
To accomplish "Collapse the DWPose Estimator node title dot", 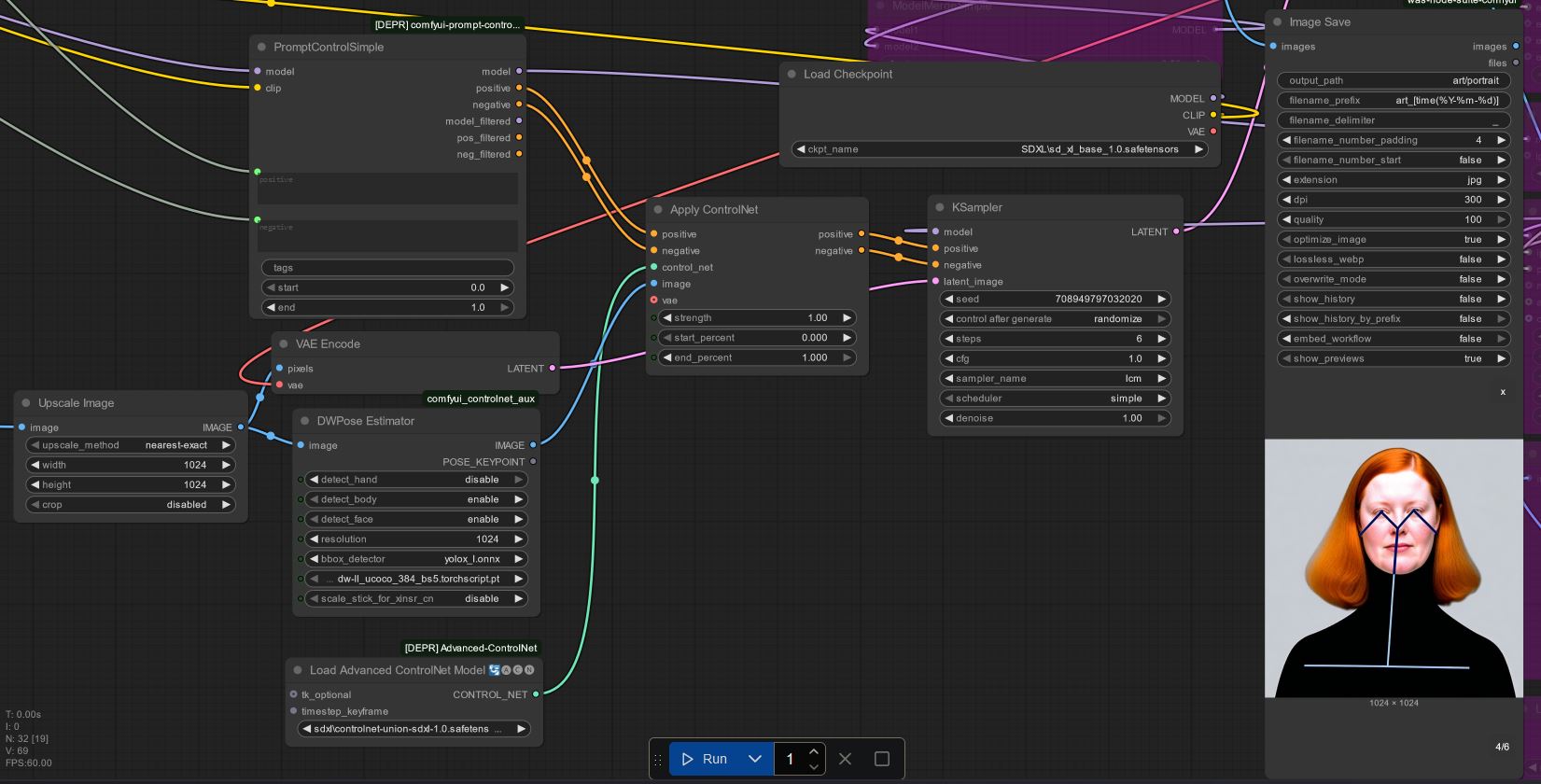I will [304, 421].
